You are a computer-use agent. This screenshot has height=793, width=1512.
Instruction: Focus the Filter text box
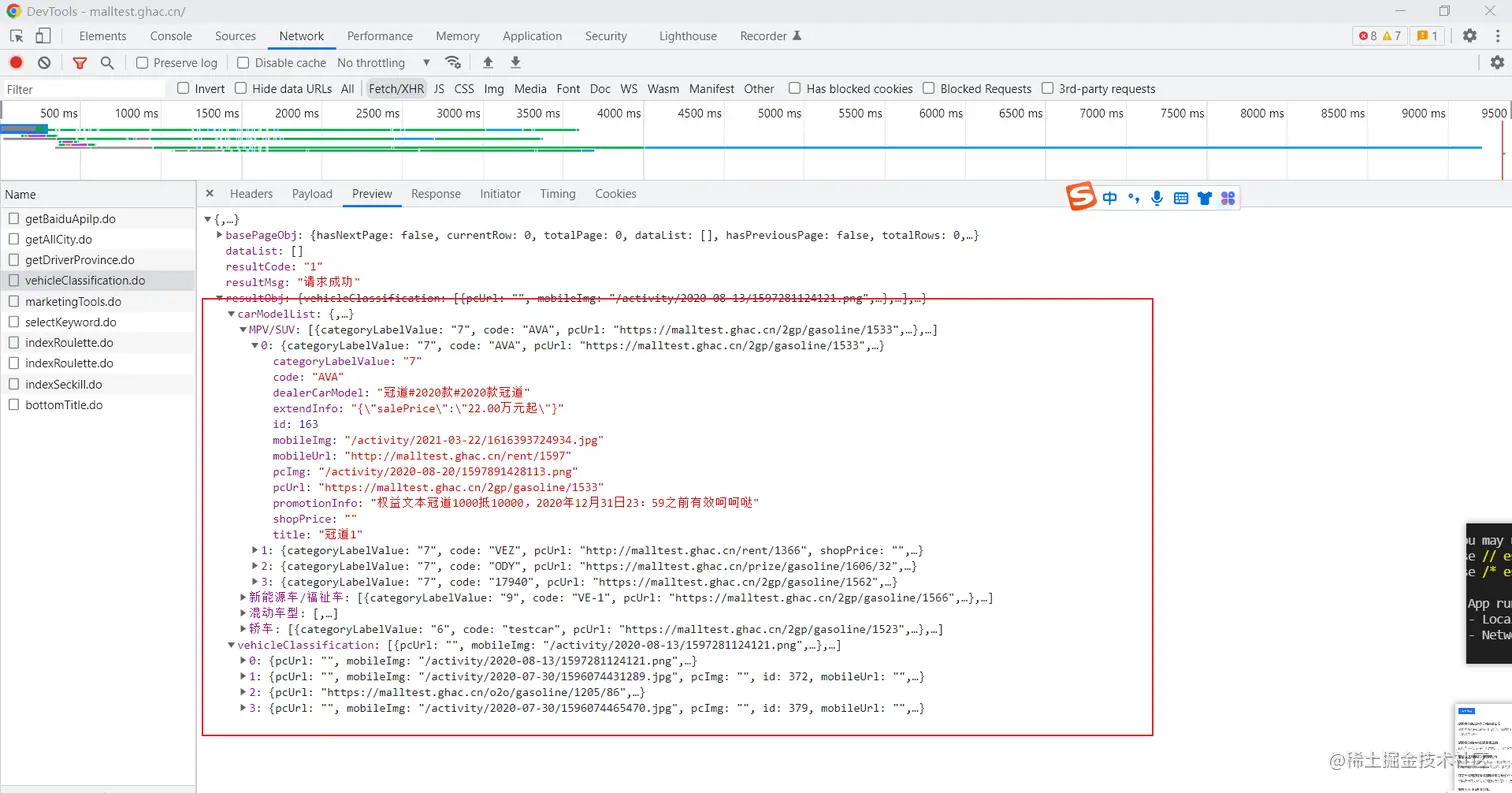point(84,89)
